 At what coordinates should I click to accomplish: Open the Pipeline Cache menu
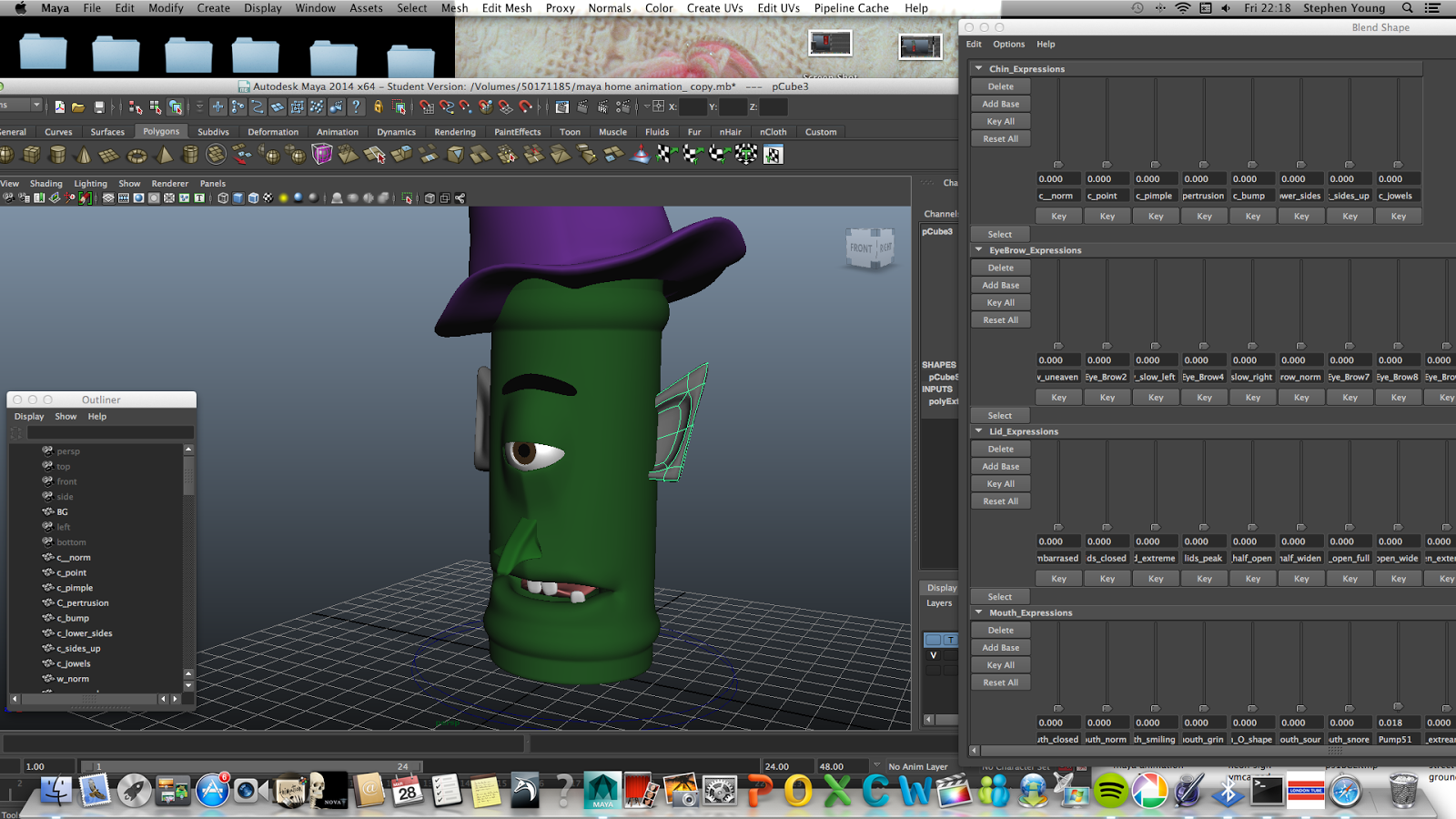[851, 8]
